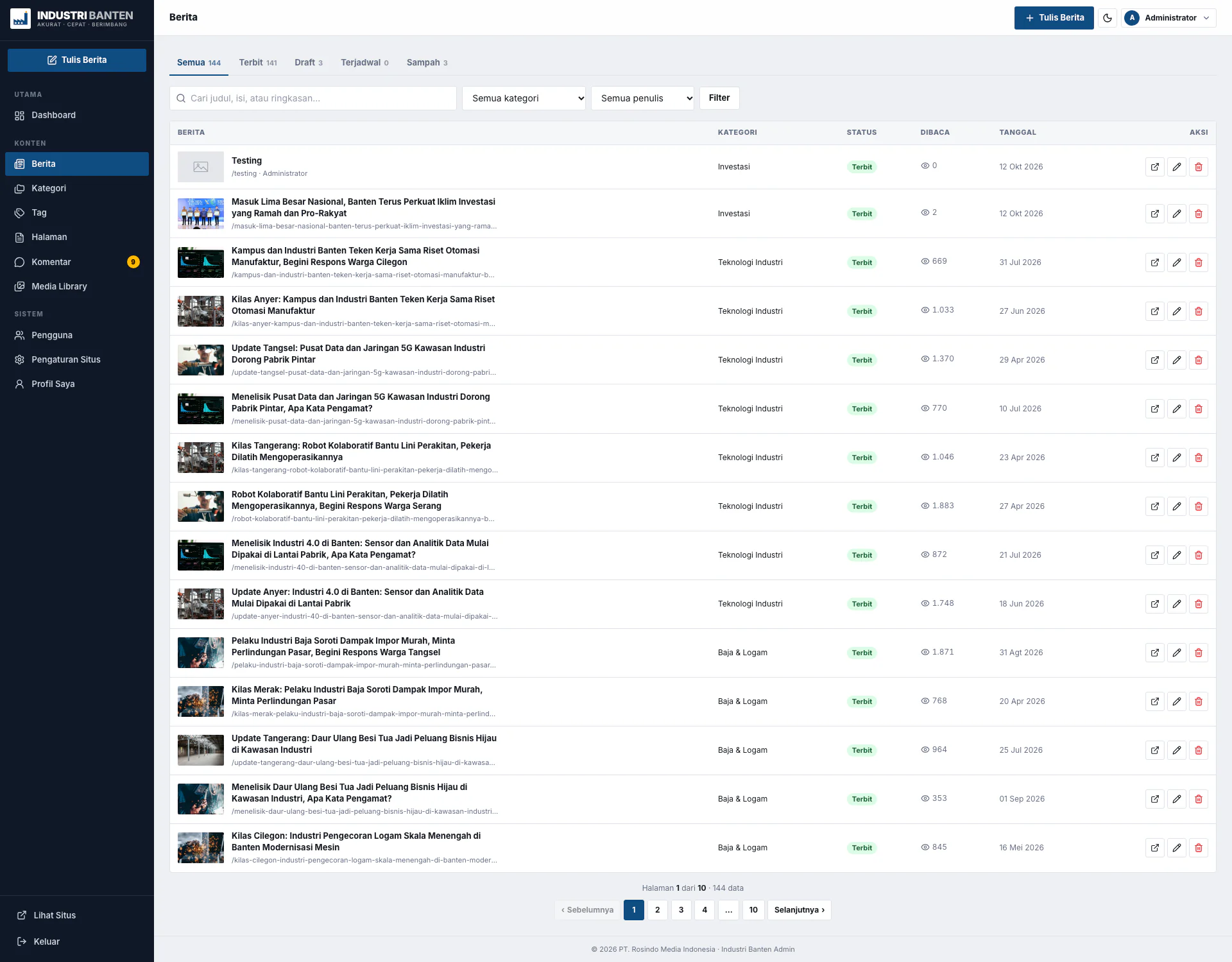Click sidebar Tulis Berita button
The height and width of the screenshot is (962, 1232).
(x=77, y=60)
